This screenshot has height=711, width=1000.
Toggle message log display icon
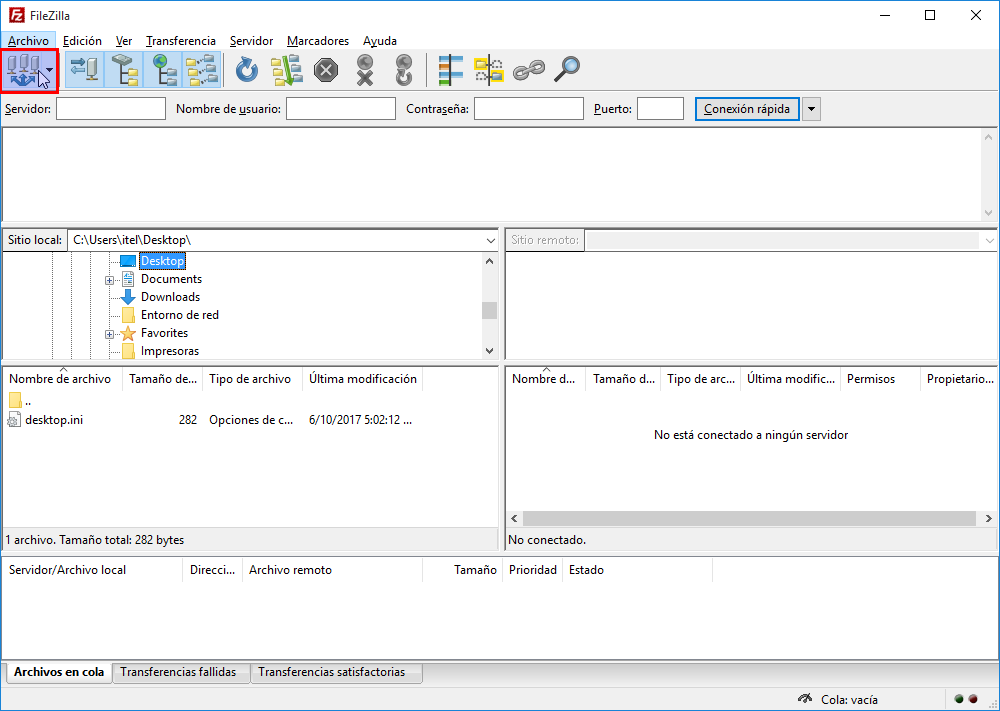84,70
